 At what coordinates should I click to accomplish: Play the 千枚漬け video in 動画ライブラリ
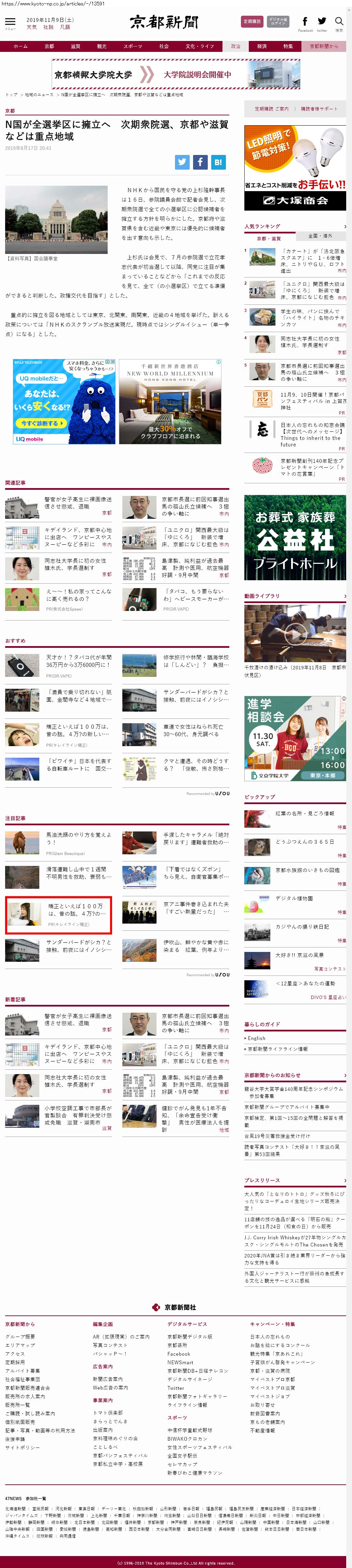[295, 634]
